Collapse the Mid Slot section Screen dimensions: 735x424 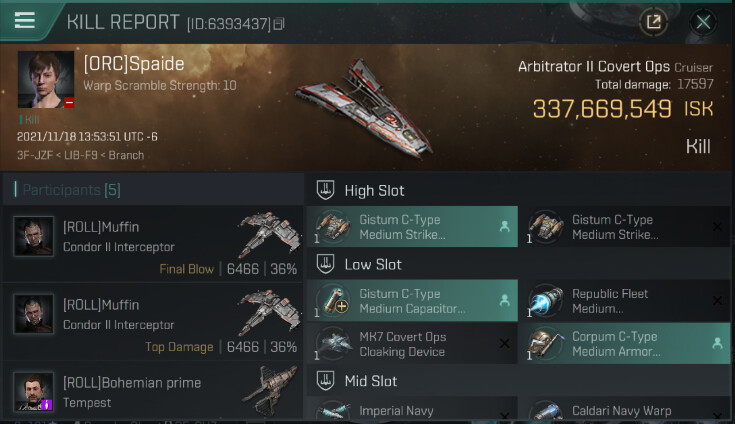325,380
